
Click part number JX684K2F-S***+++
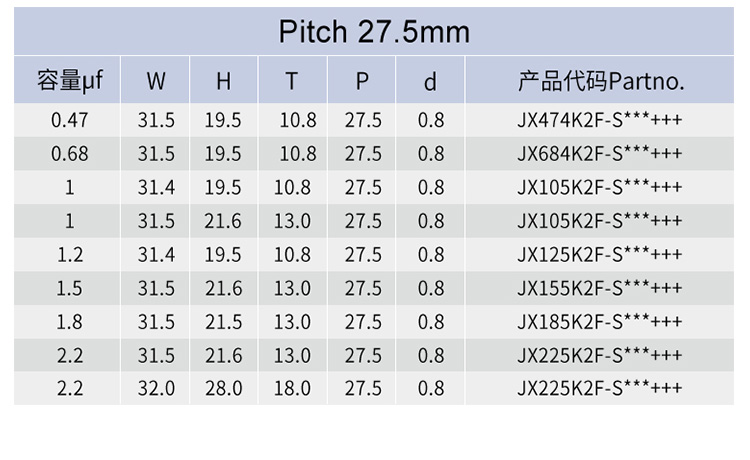600,153
